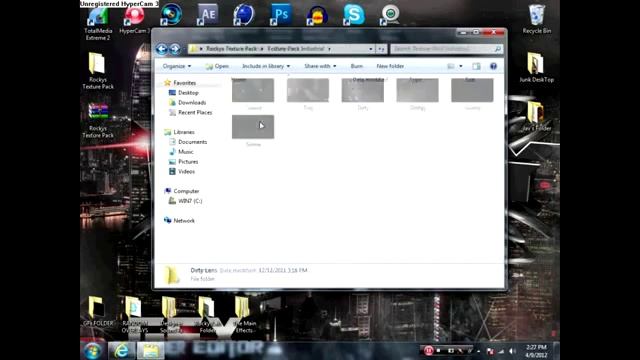Click the red HyperCam pause button in tray
Screen dimensions: 640x360
(428, 351)
